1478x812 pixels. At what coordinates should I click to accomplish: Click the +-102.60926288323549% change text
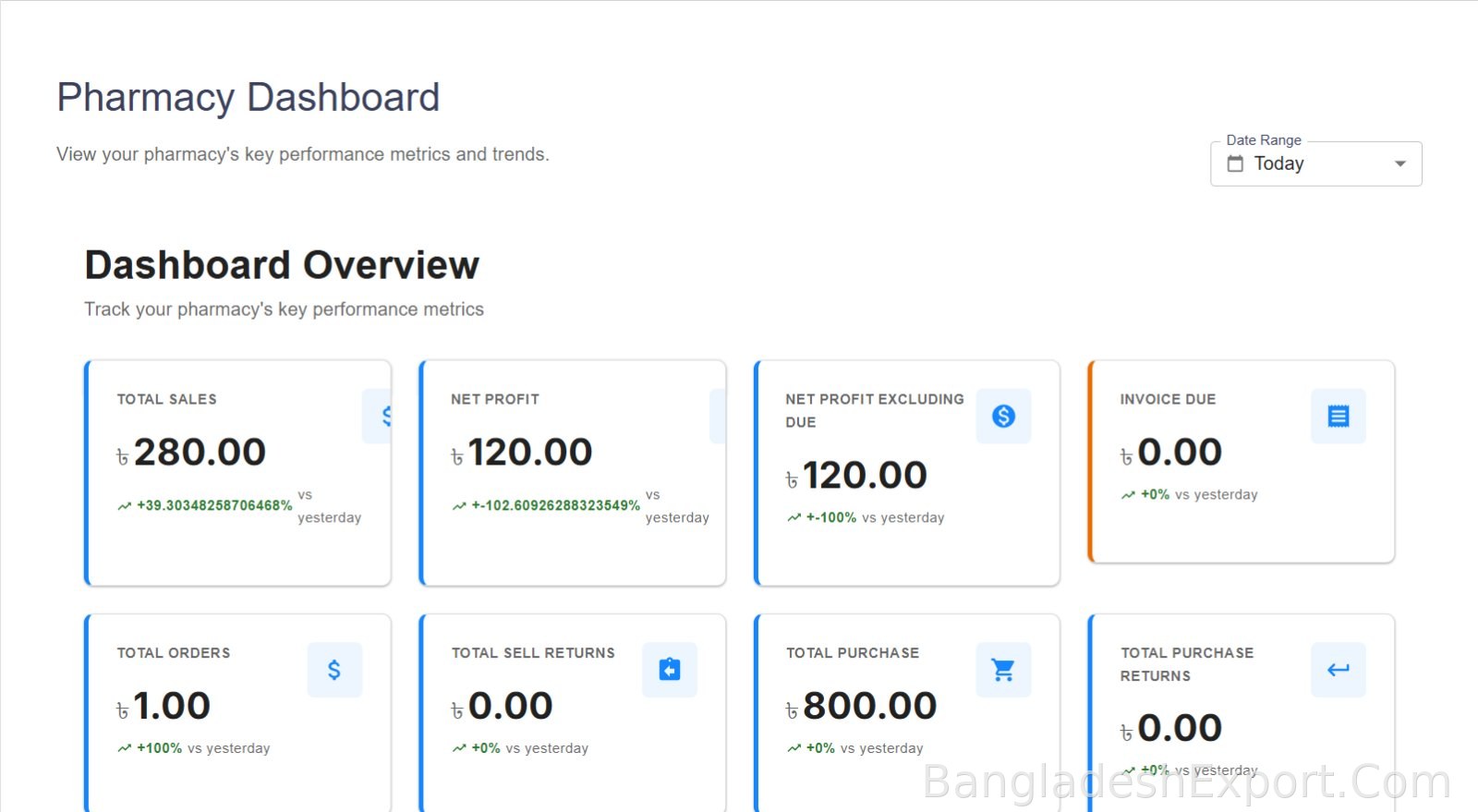(x=555, y=506)
